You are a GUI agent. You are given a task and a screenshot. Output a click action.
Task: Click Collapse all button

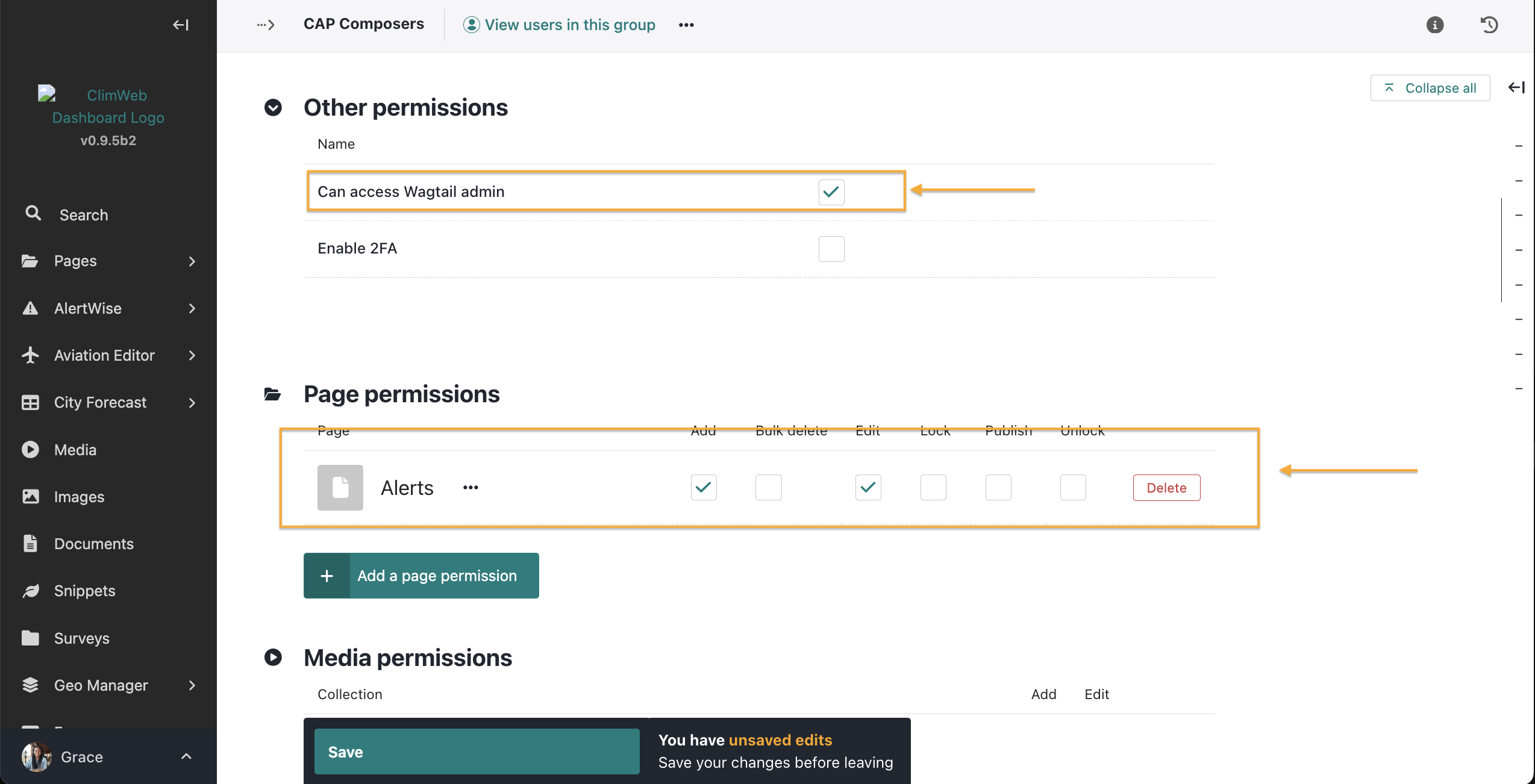[x=1430, y=88]
